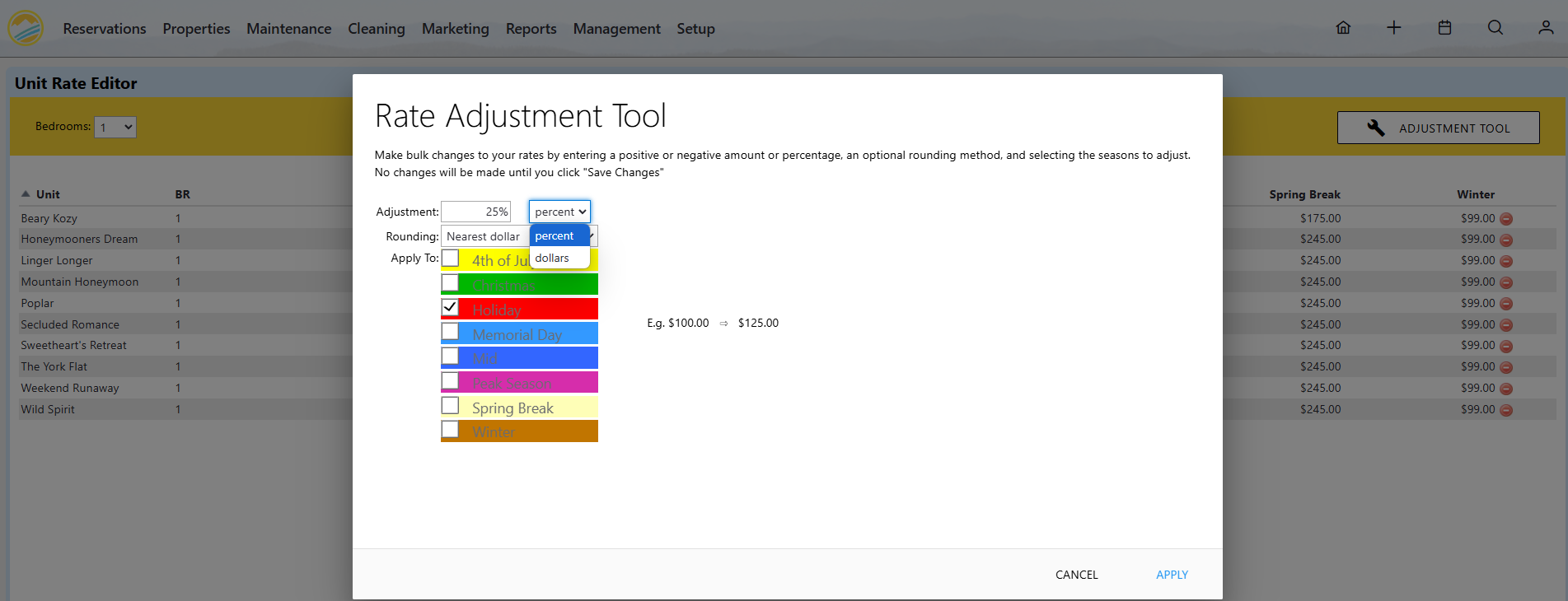Viewport: 1568px width, 601px height.
Task: Check the Winter season checkbox
Action: tap(450, 430)
